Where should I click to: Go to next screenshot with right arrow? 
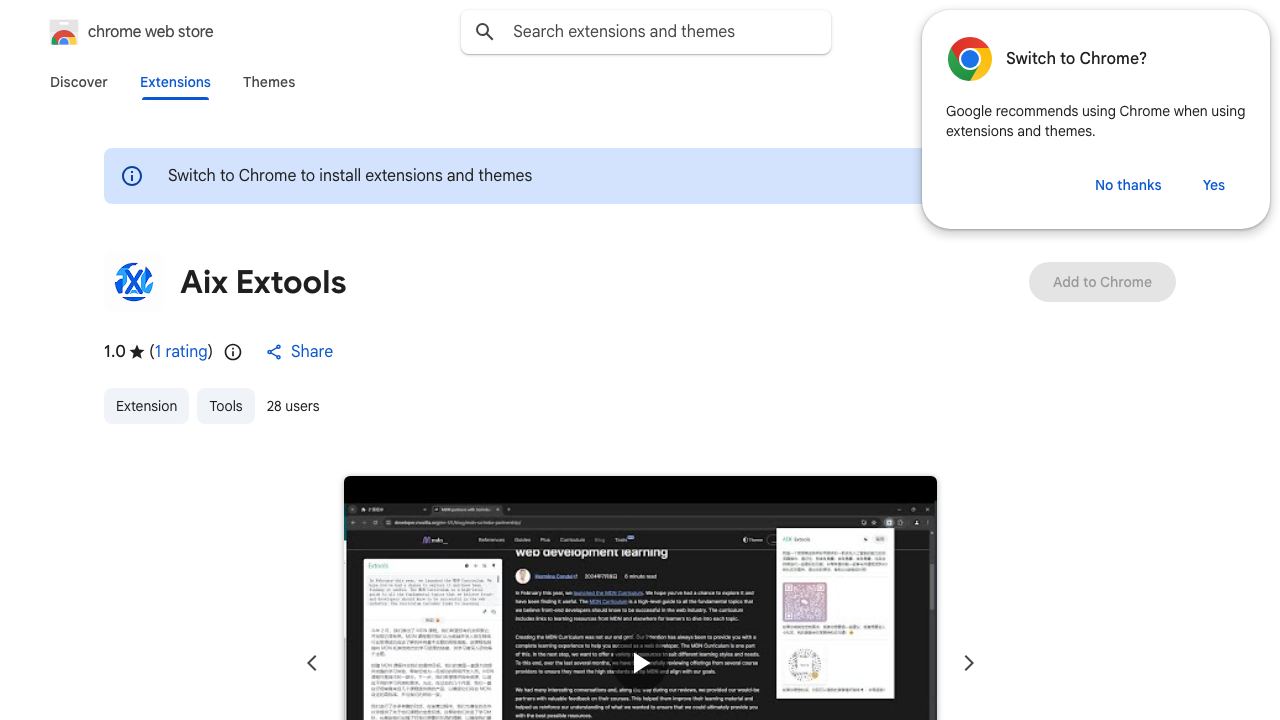tap(968, 663)
